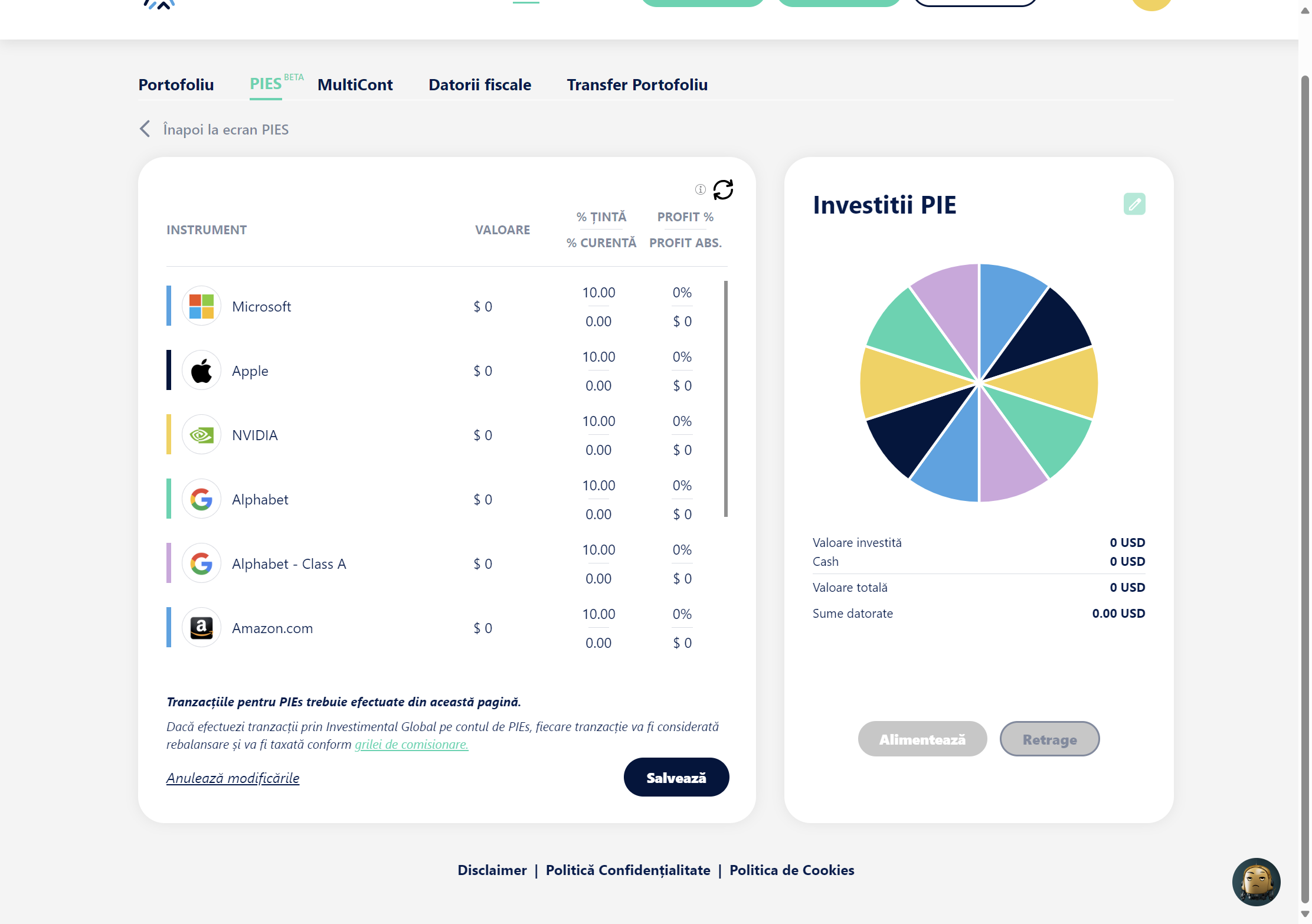Click the Valoare totală label

(850, 588)
